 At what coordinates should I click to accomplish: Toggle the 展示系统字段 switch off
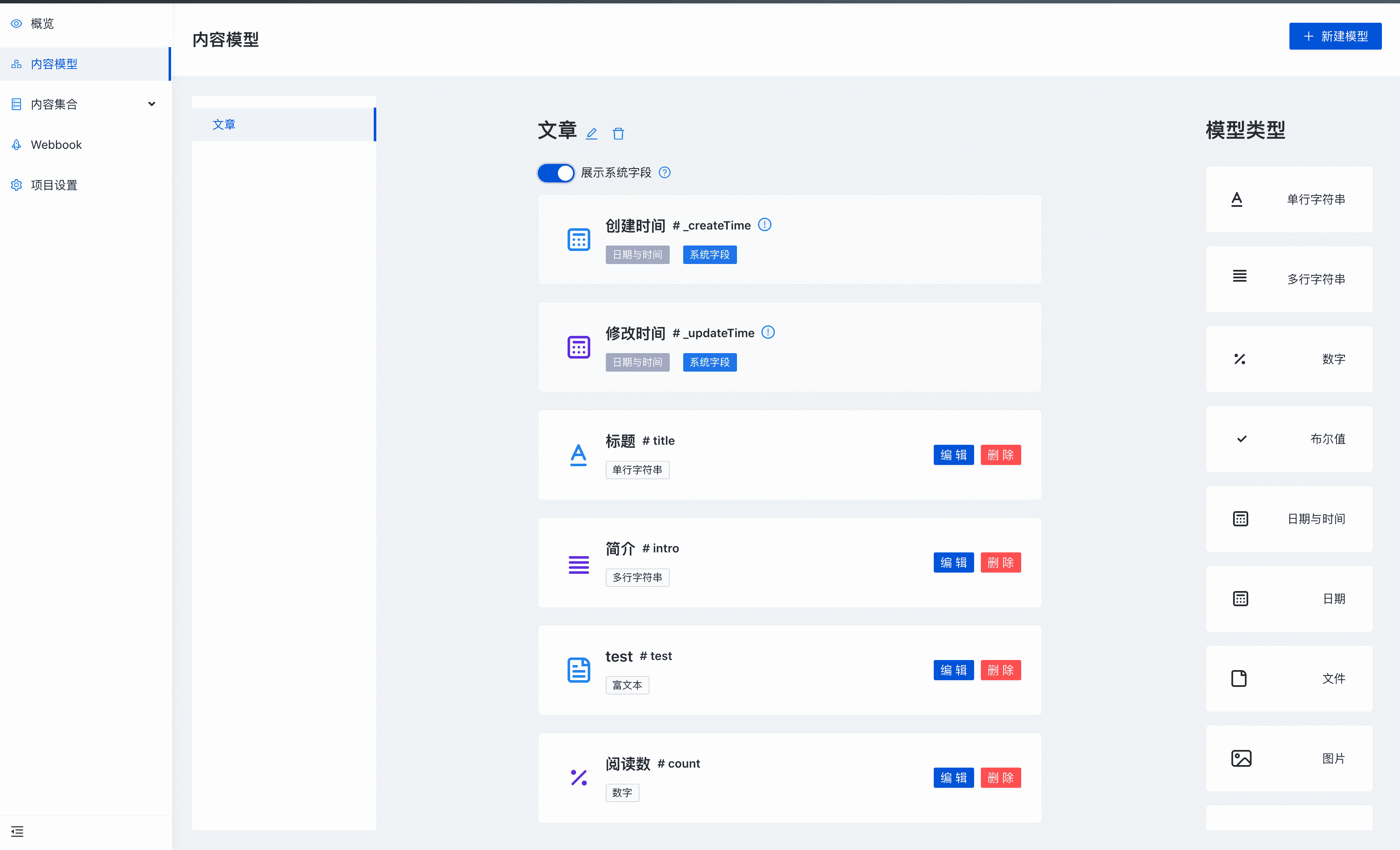tap(556, 173)
